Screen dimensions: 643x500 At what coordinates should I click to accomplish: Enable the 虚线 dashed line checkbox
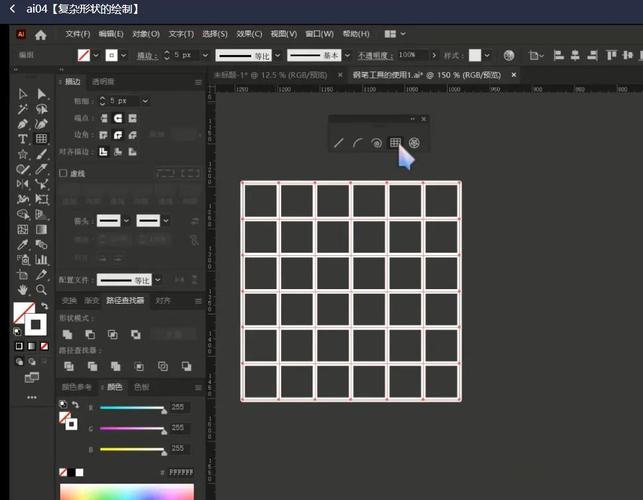[x=64, y=173]
